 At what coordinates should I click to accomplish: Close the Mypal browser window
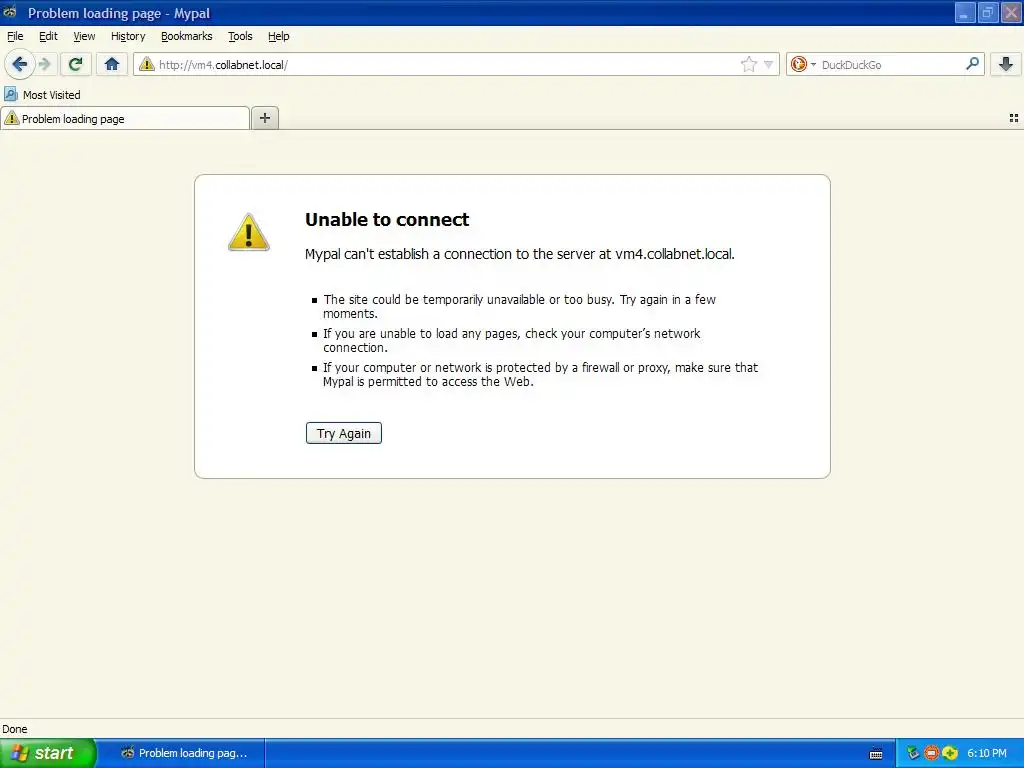(x=1011, y=12)
